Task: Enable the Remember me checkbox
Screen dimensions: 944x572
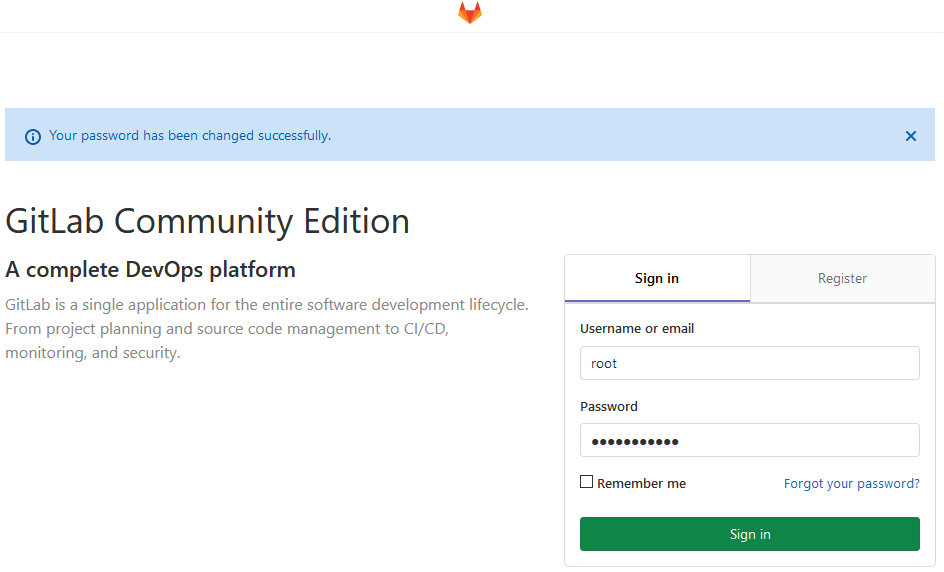Action: click(586, 482)
